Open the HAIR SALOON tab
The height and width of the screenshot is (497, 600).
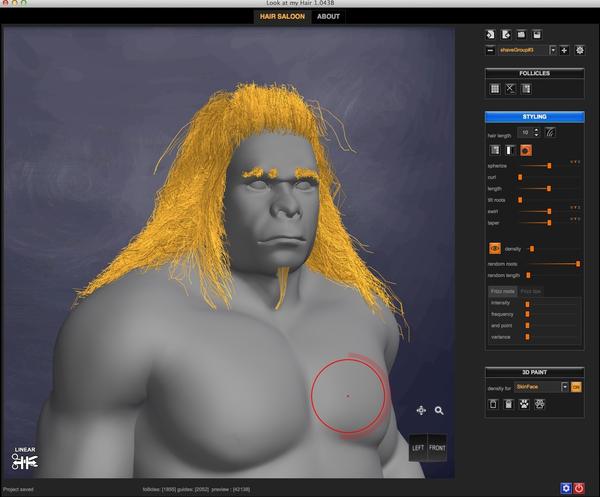tap(282, 16)
